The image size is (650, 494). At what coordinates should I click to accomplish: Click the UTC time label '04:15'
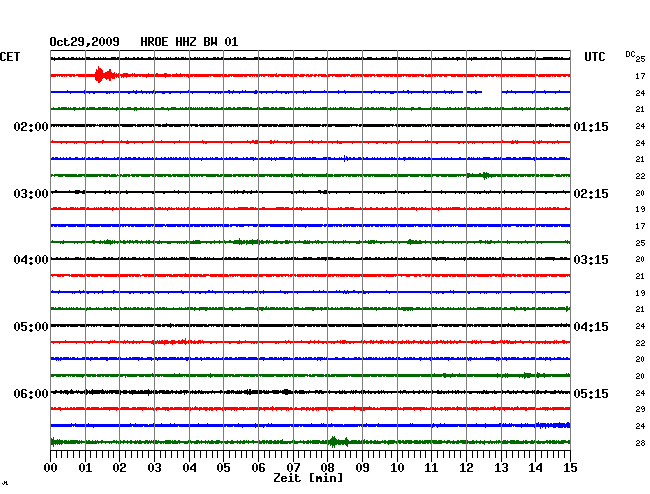591,327
